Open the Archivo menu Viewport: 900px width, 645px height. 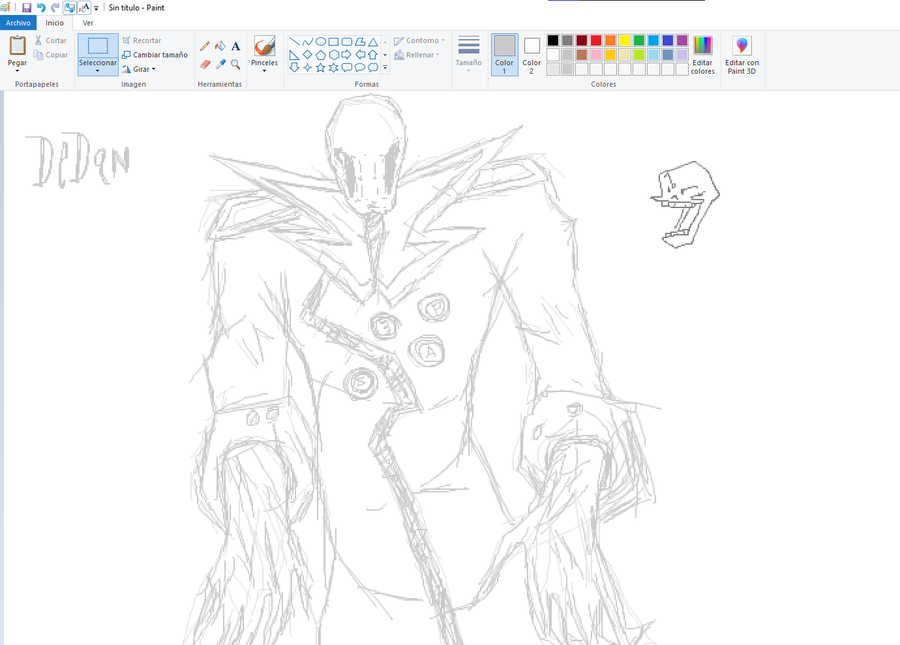pos(18,23)
